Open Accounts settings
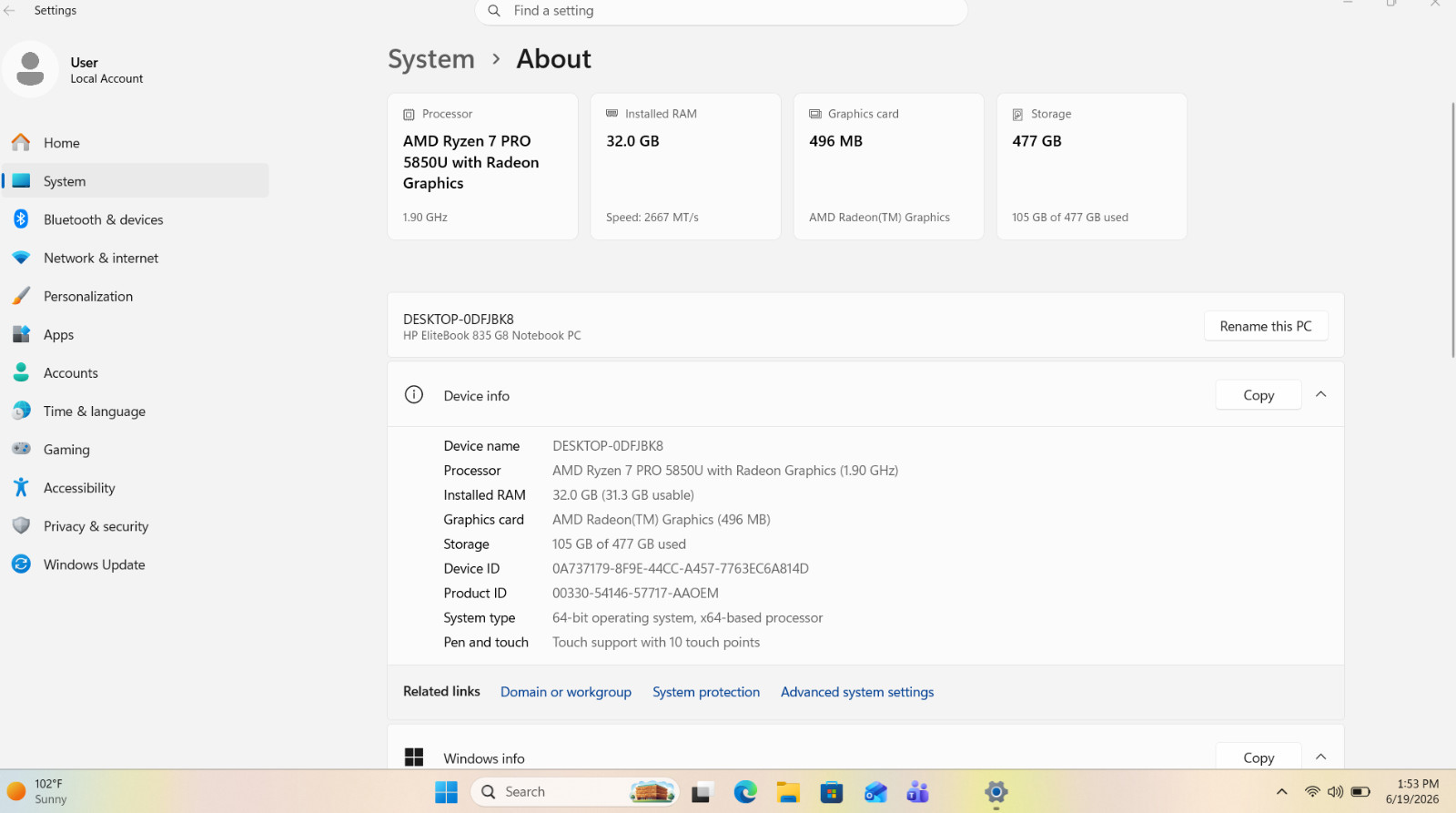The height and width of the screenshot is (813, 1456). 136,372
